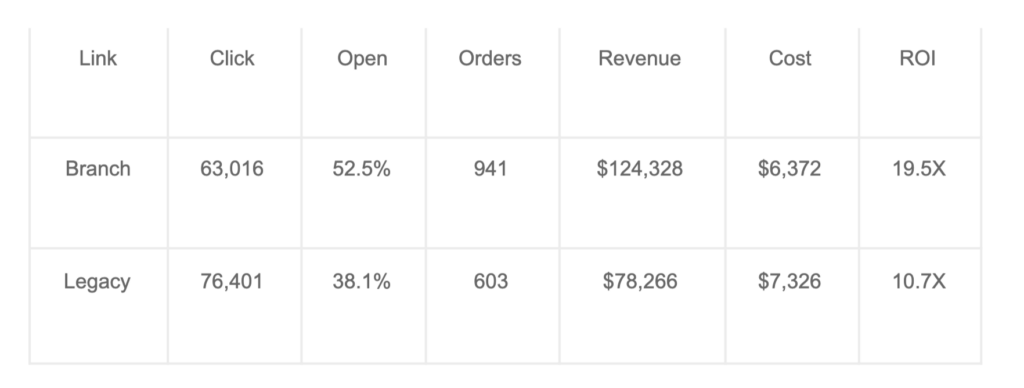Screen dimensions: 1024x388
Task: Select the 10.7X ROI cell
Action: 918,282
